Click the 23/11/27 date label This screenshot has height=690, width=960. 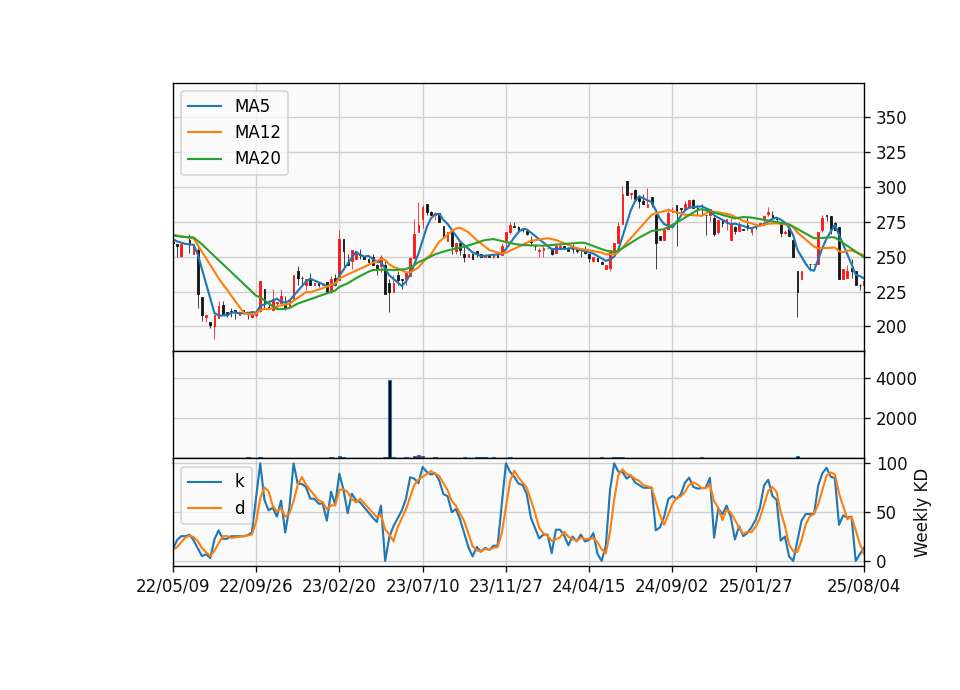[506, 587]
